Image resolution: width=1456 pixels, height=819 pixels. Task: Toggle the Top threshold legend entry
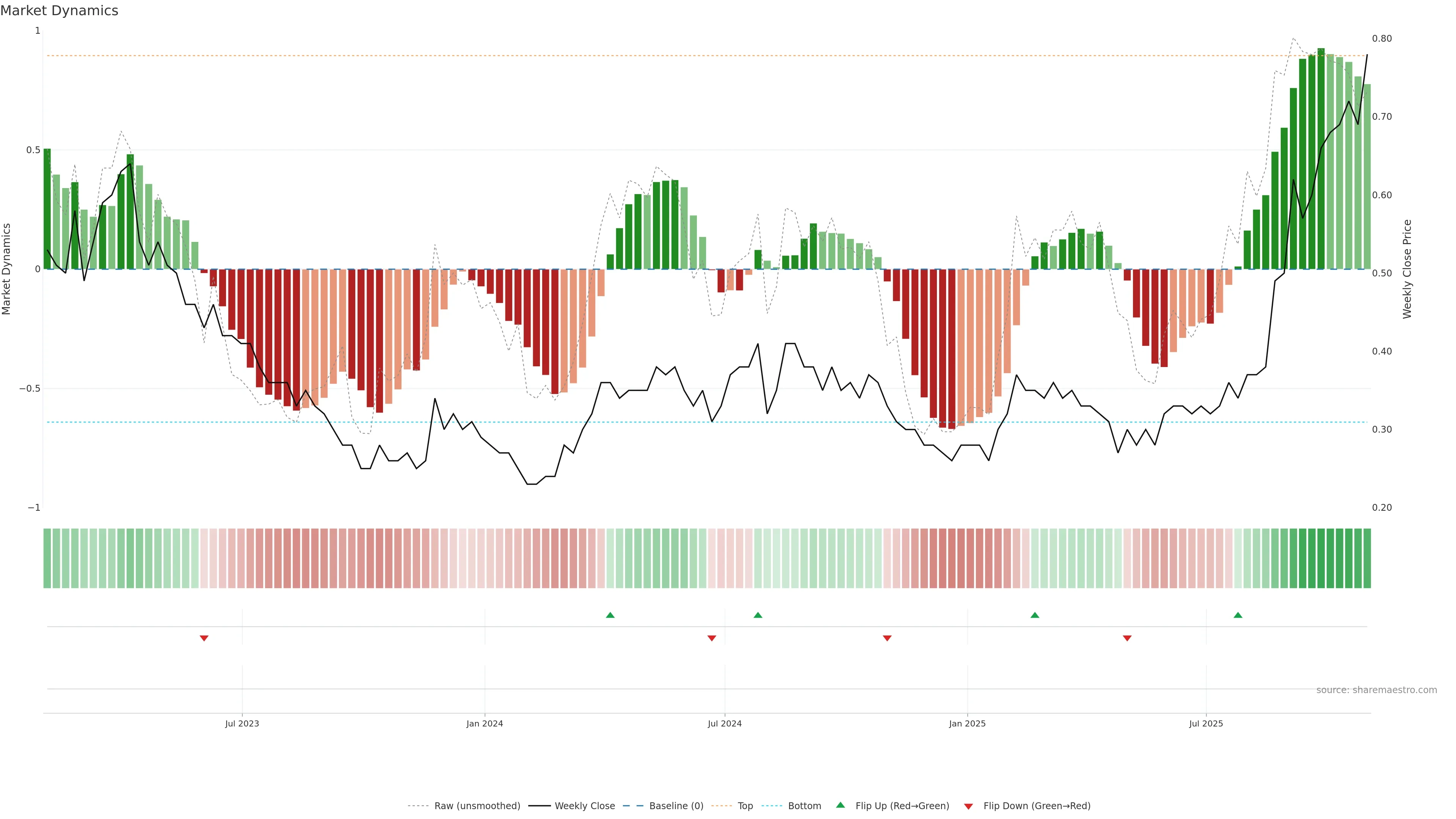(x=745, y=806)
